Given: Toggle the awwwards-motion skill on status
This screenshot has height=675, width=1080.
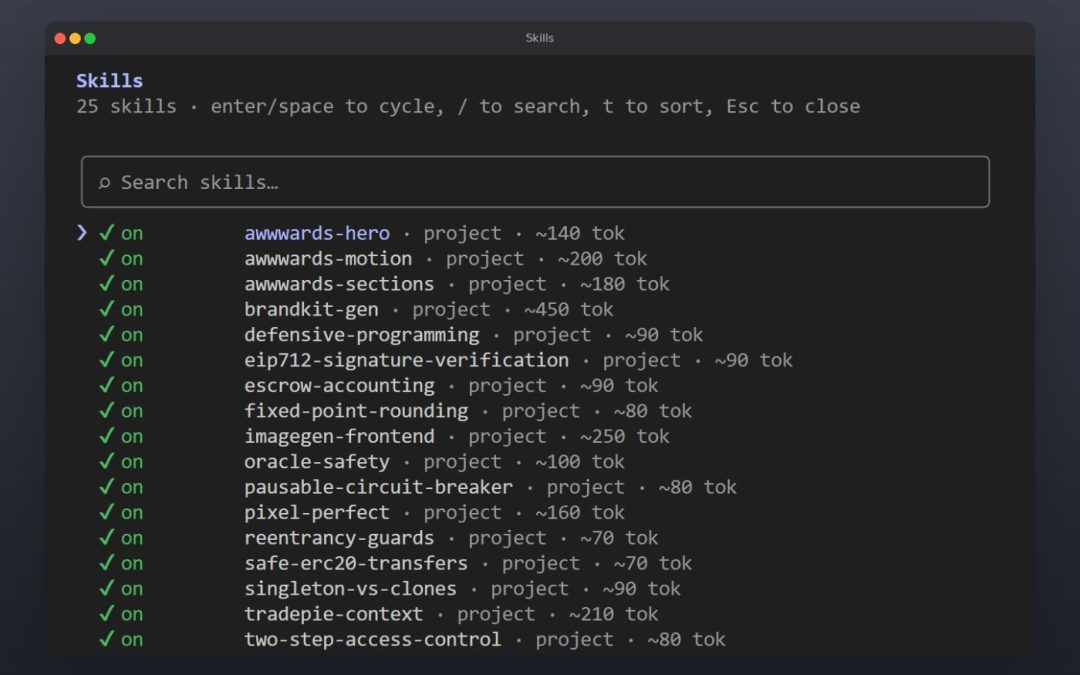Looking at the screenshot, I should click(x=121, y=258).
